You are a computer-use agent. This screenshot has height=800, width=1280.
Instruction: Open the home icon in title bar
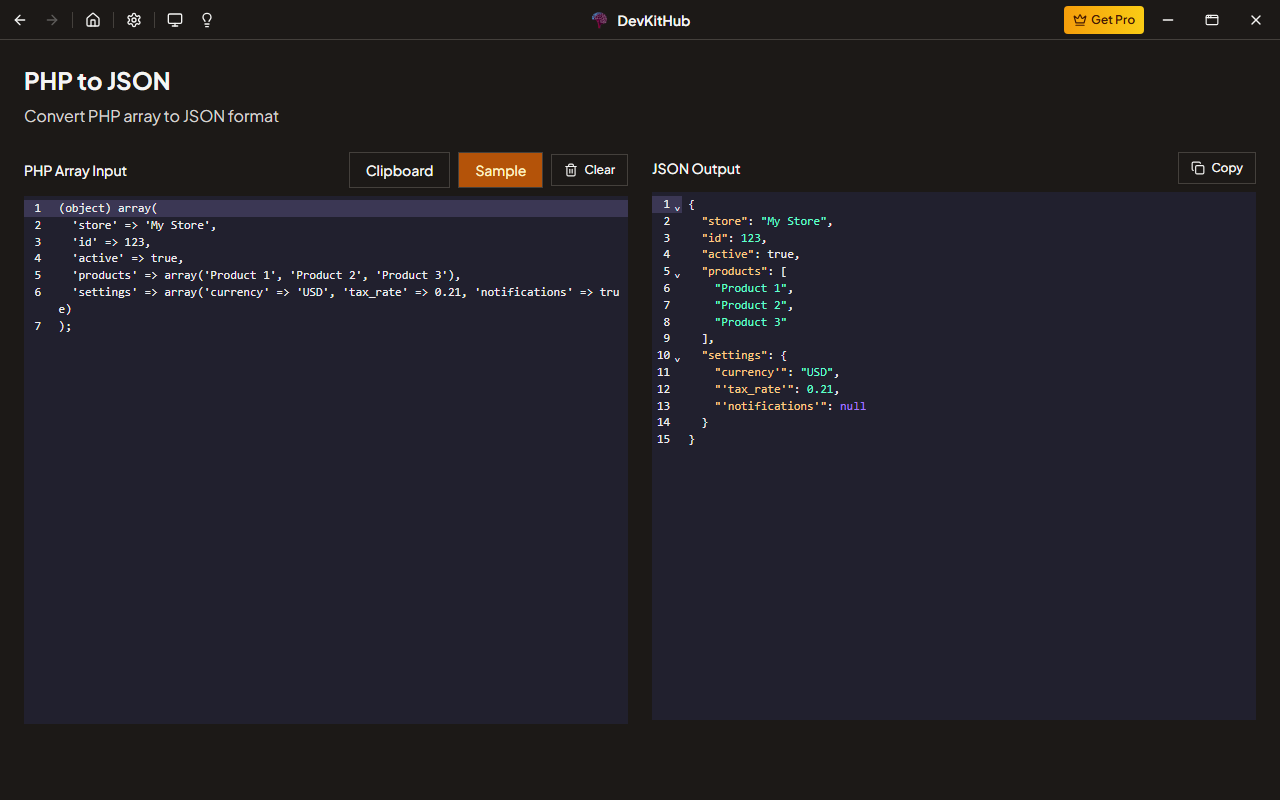(93, 20)
